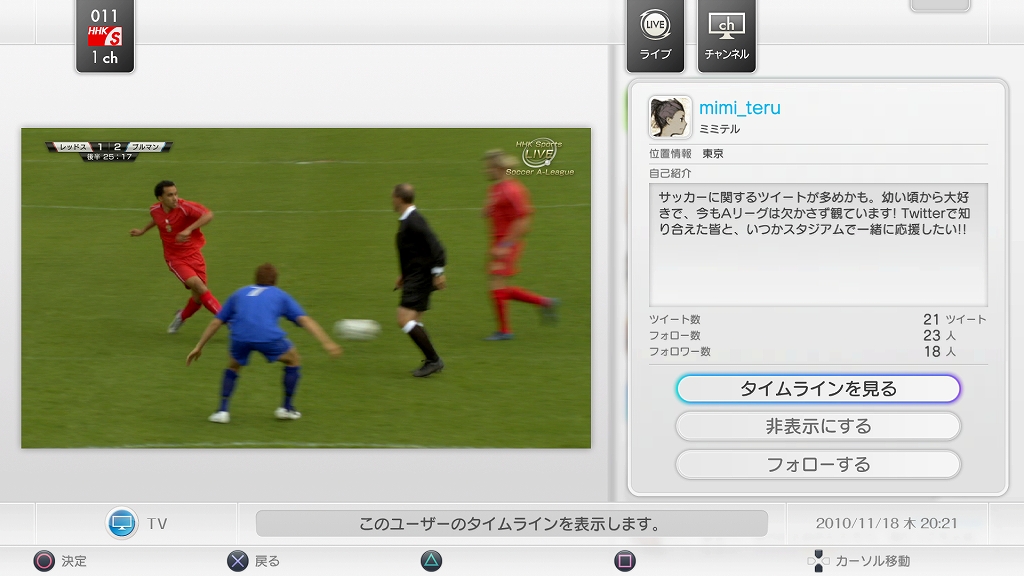
Task: Click the hint text このユーザーのタイムラインを表示します。
Action: [511, 524]
